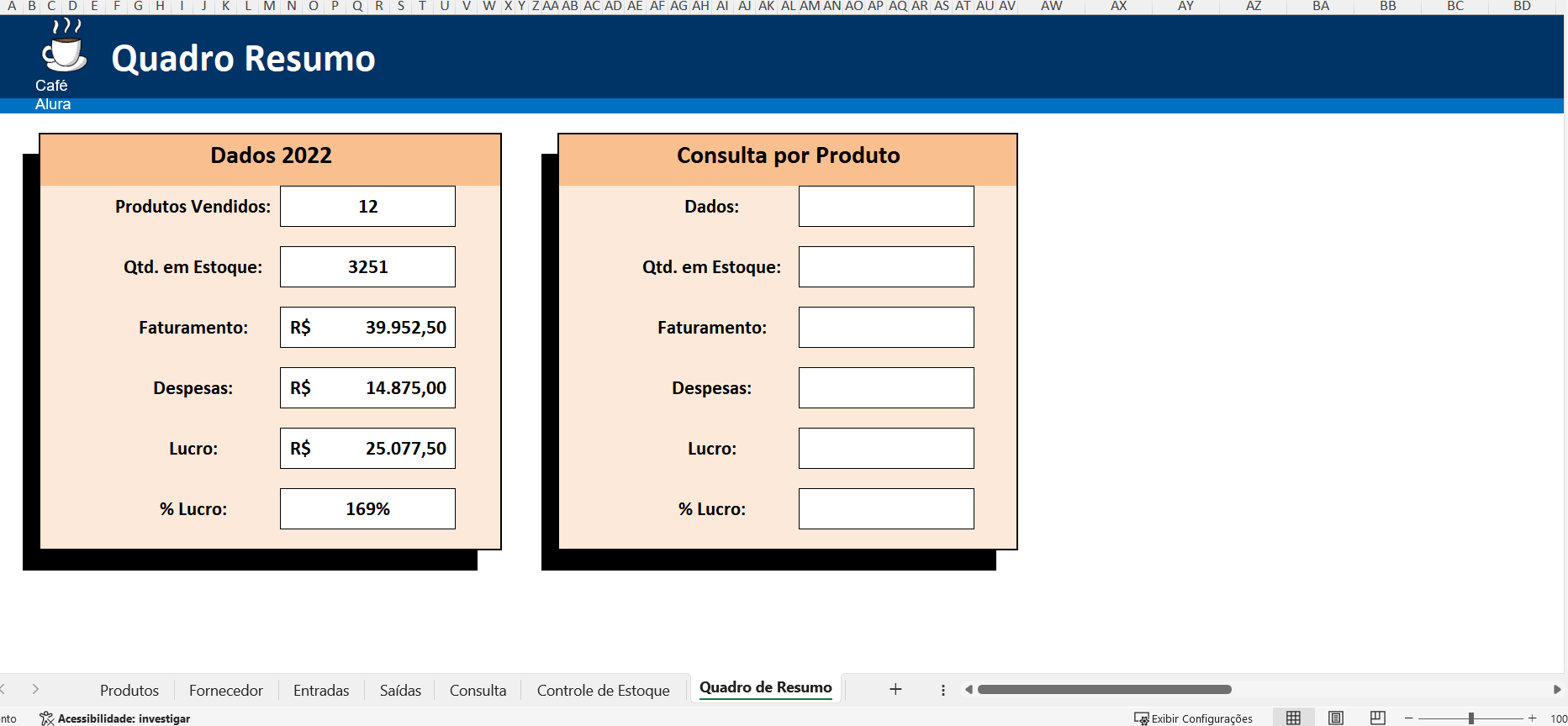Viewport: 1568px width, 726px height.
Task: Select column BA header
Action: pos(1320,6)
